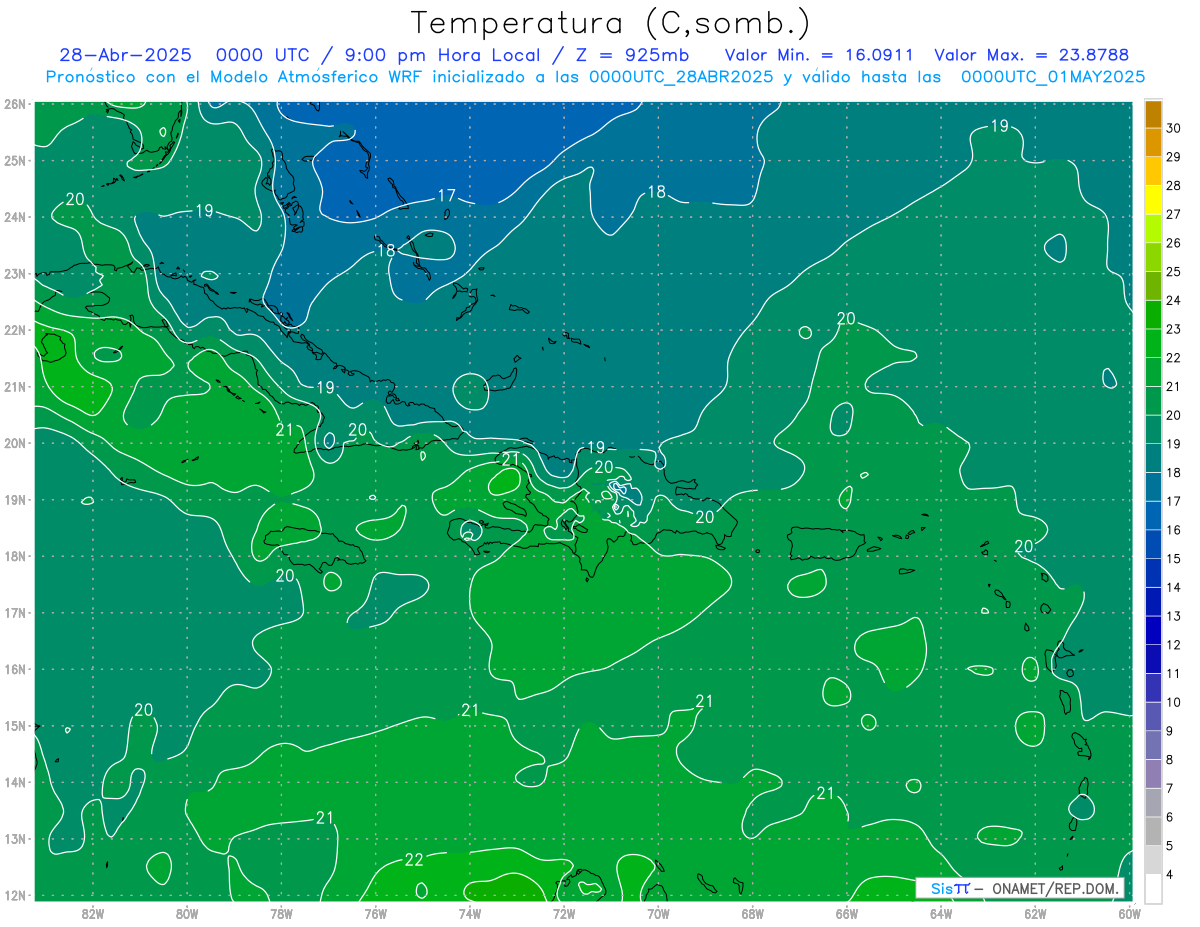This screenshot has width=1200, height=927.
Task: Select the '20N' latitude axis label
Action: coord(15,443)
